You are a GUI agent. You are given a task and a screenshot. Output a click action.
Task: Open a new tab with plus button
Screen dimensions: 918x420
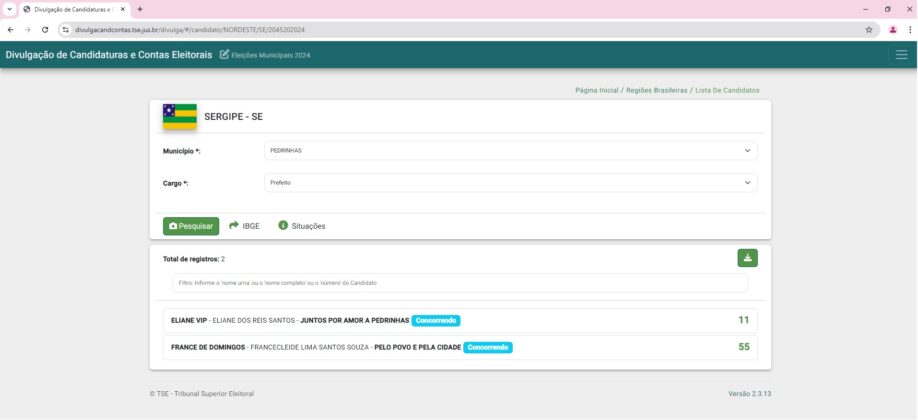140,9
